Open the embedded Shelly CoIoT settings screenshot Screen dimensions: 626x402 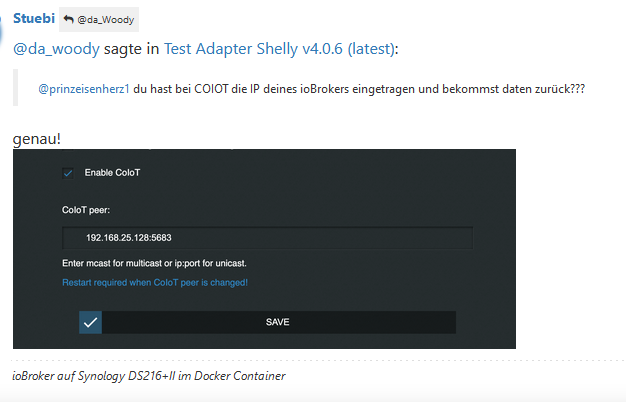264,249
